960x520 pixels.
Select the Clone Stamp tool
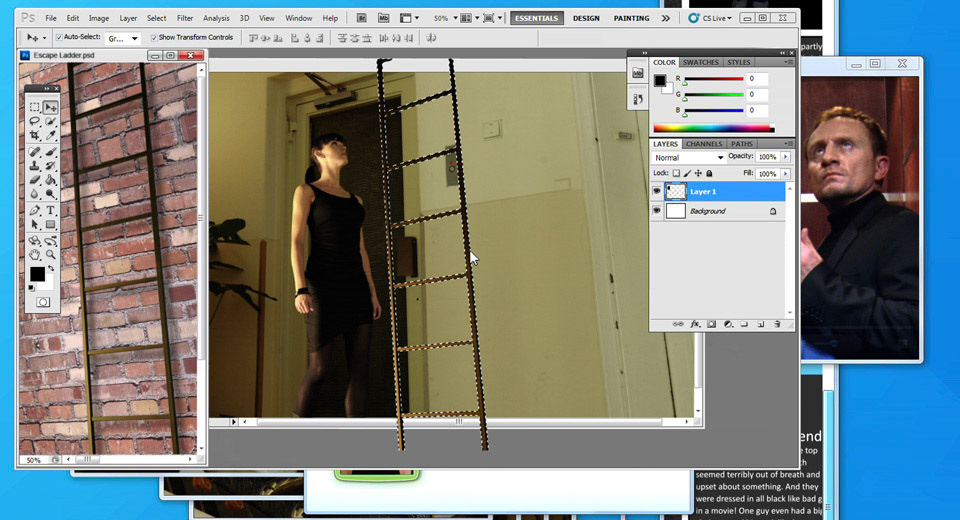tap(34, 165)
